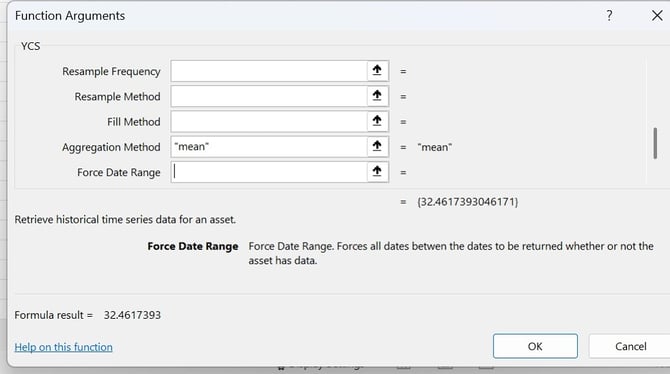Click the Resample Method range-select arrow icon
This screenshot has width=670, height=374.
pyautogui.click(x=377, y=96)
